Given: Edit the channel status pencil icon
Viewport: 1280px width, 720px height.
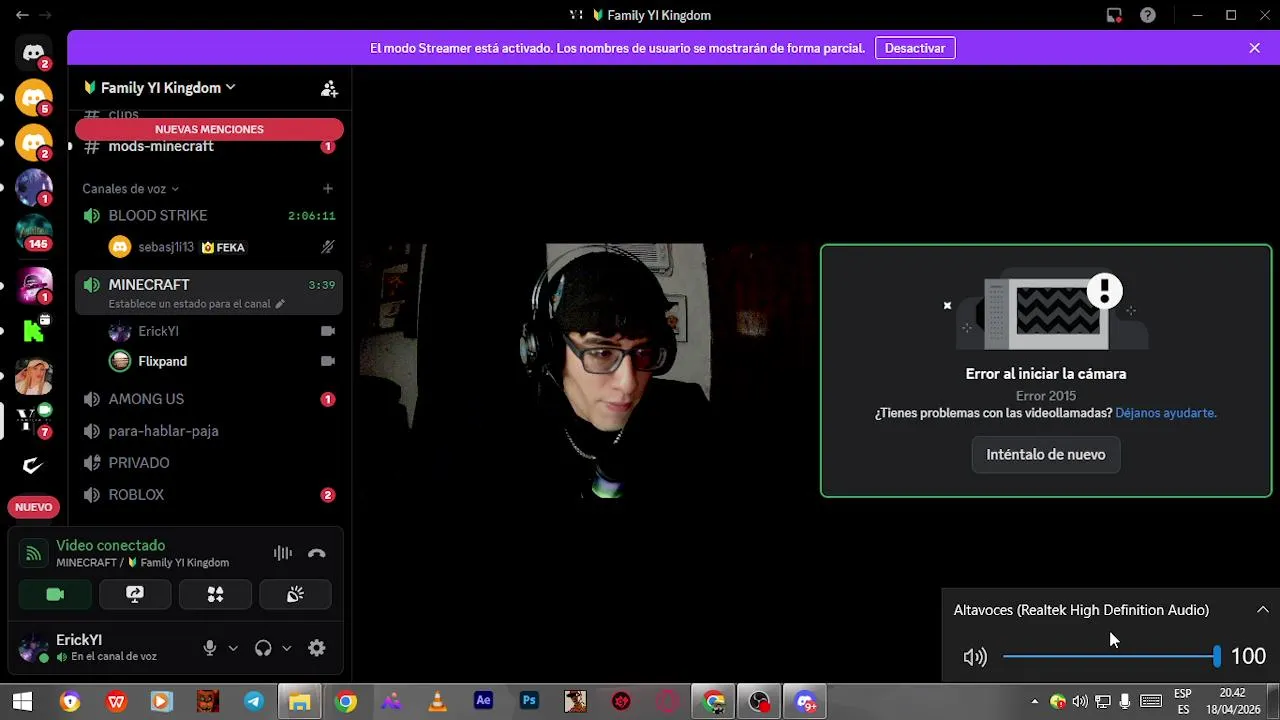Looking at the screenshot, I should pyautogui.click(x=280, y=304).
